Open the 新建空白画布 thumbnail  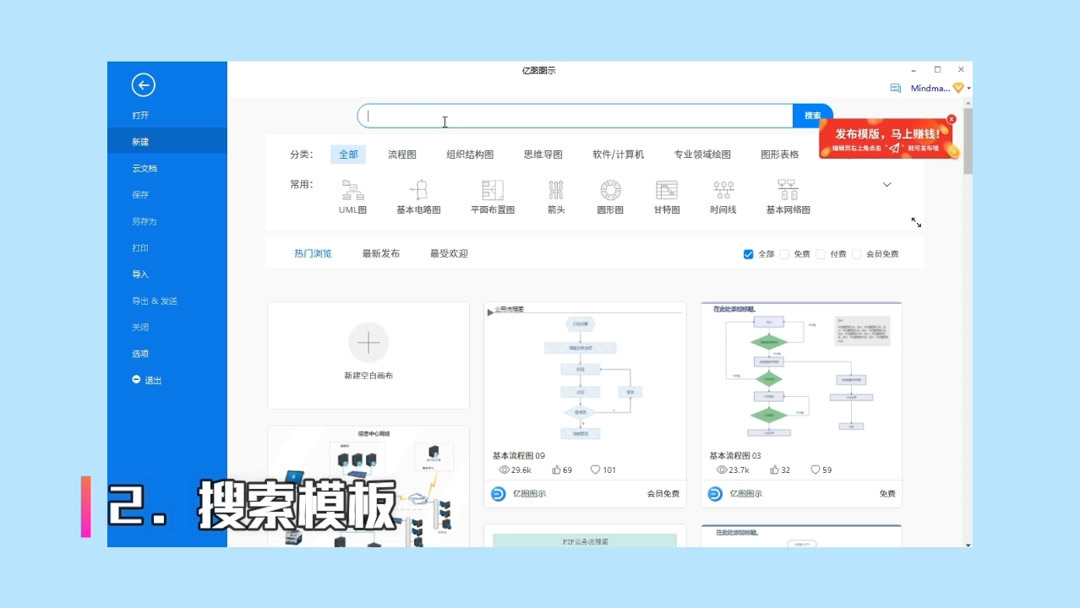pos(369,352)
